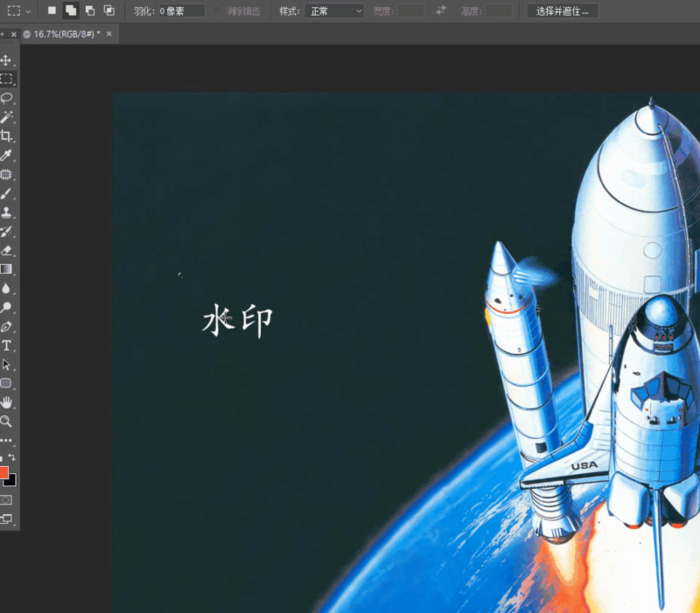Viewport: 700px width, 613px height.
Task: Switch to the 16.7%(RGB/8#) document tab
Action: pos(61,33)
